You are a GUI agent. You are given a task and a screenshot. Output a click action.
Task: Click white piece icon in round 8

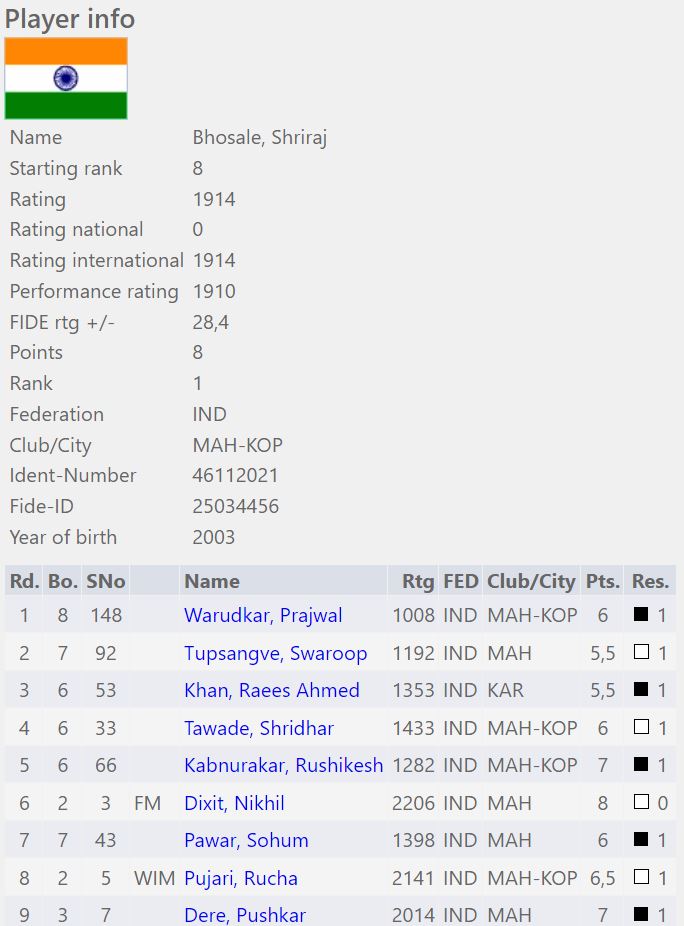[641, 878]
